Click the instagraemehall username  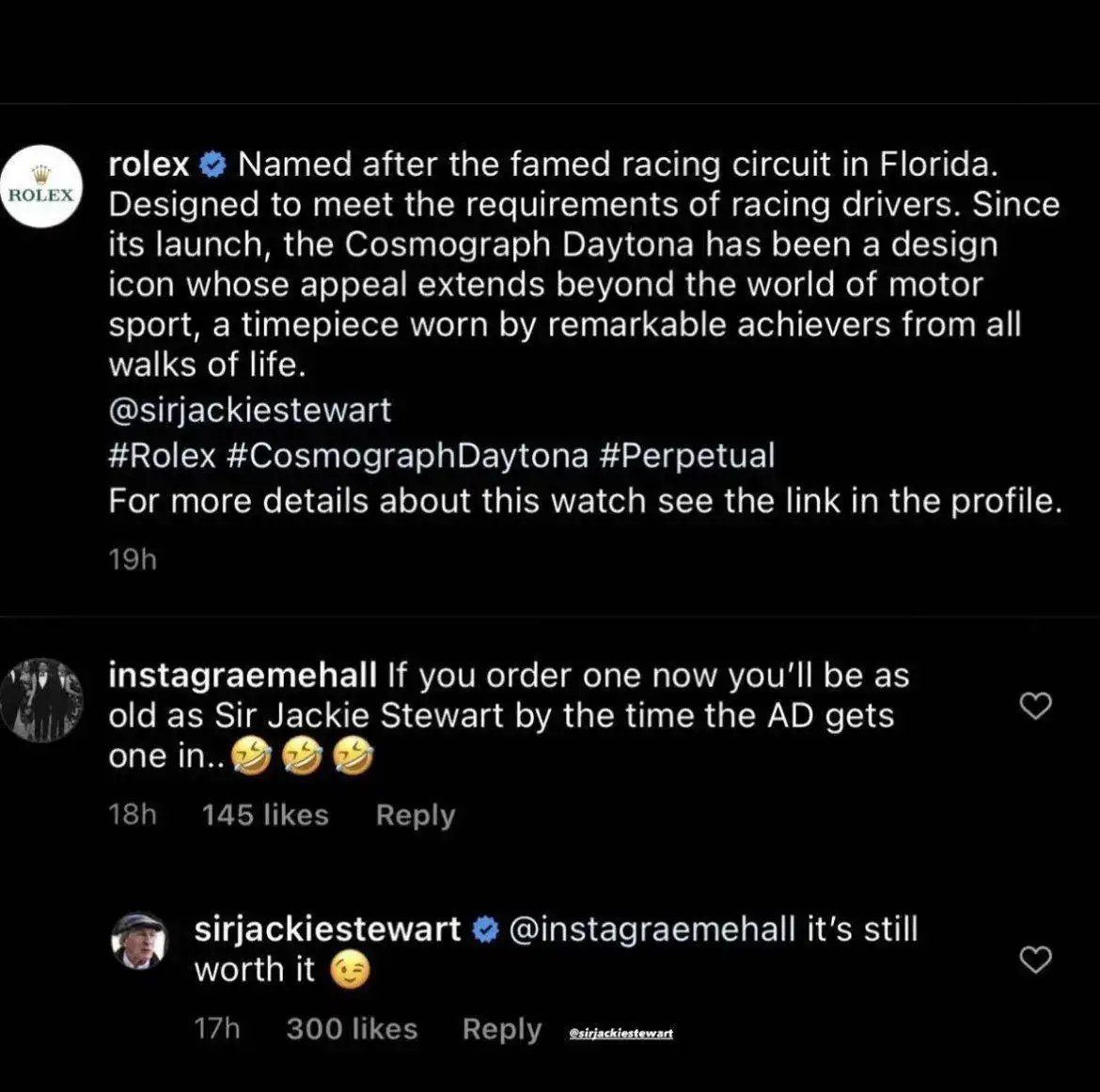pos(242,675)
